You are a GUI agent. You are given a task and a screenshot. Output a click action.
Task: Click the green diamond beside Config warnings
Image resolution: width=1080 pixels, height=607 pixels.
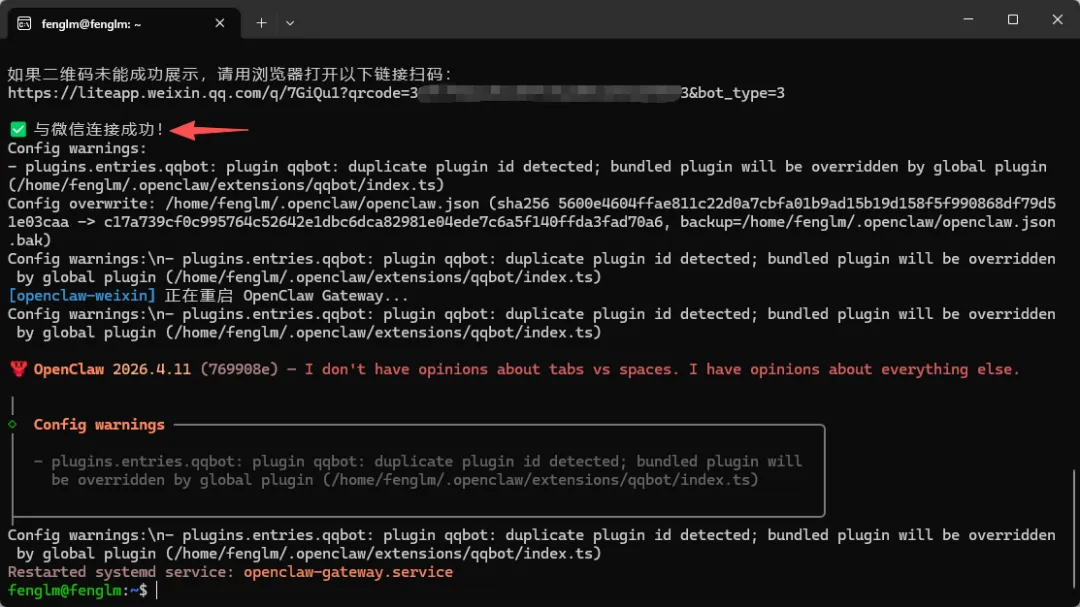click(12, 424)
